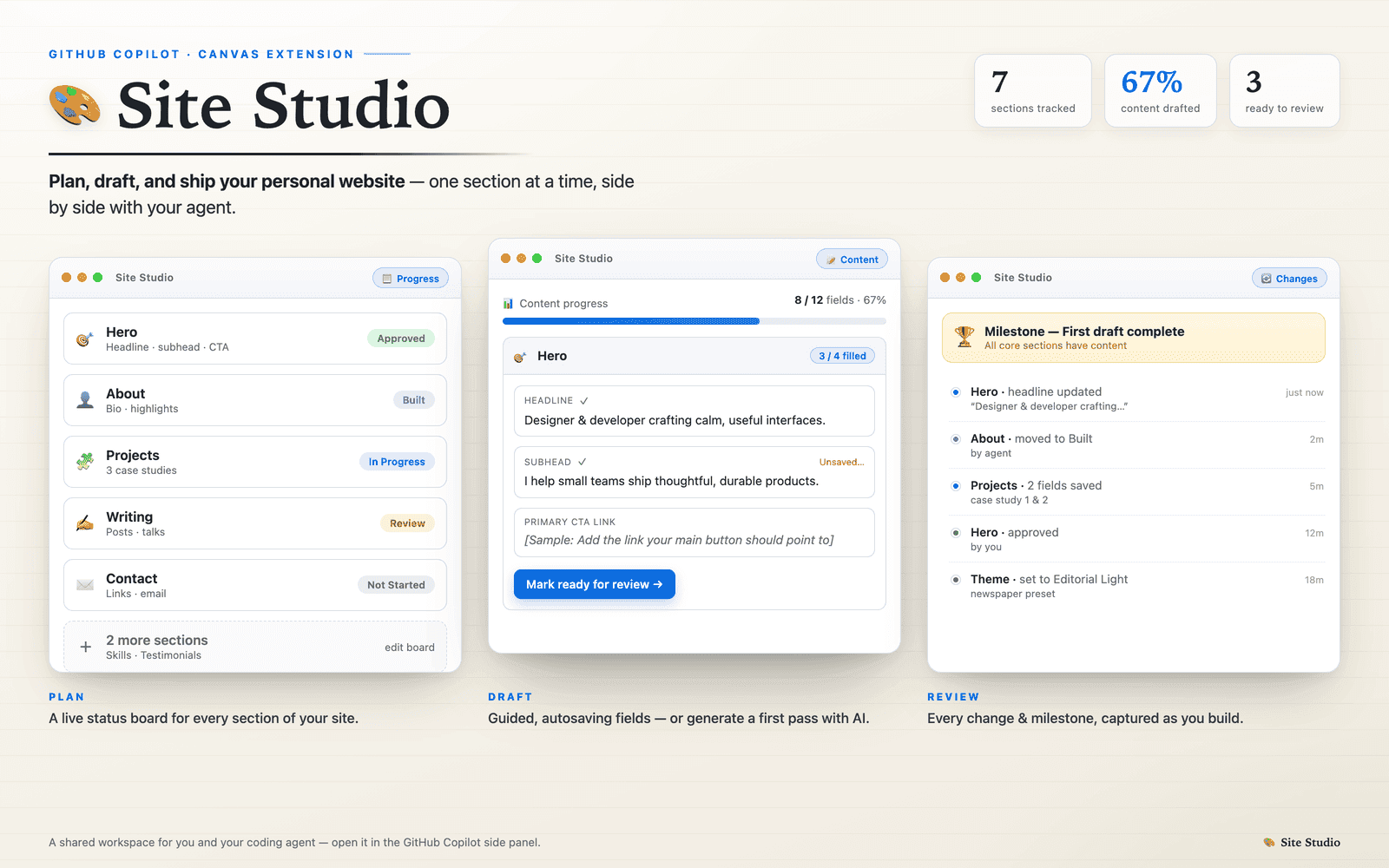Click the Built status pill on About
Image resolution: width=1389 pixels, height=868 pixels.
point(414,400)
